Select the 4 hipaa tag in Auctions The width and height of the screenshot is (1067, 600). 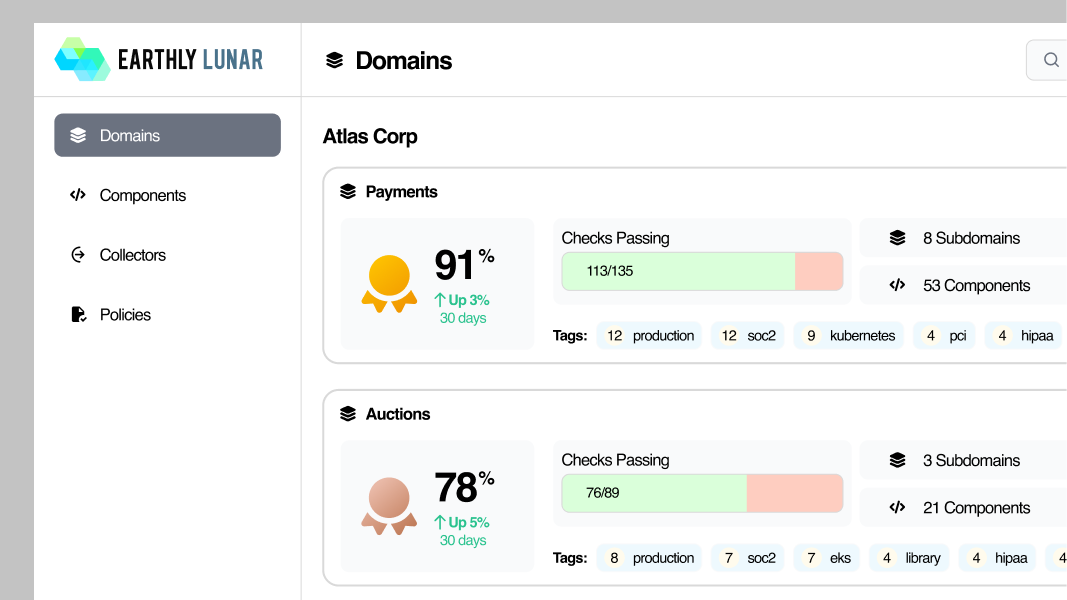click(997, 558)
